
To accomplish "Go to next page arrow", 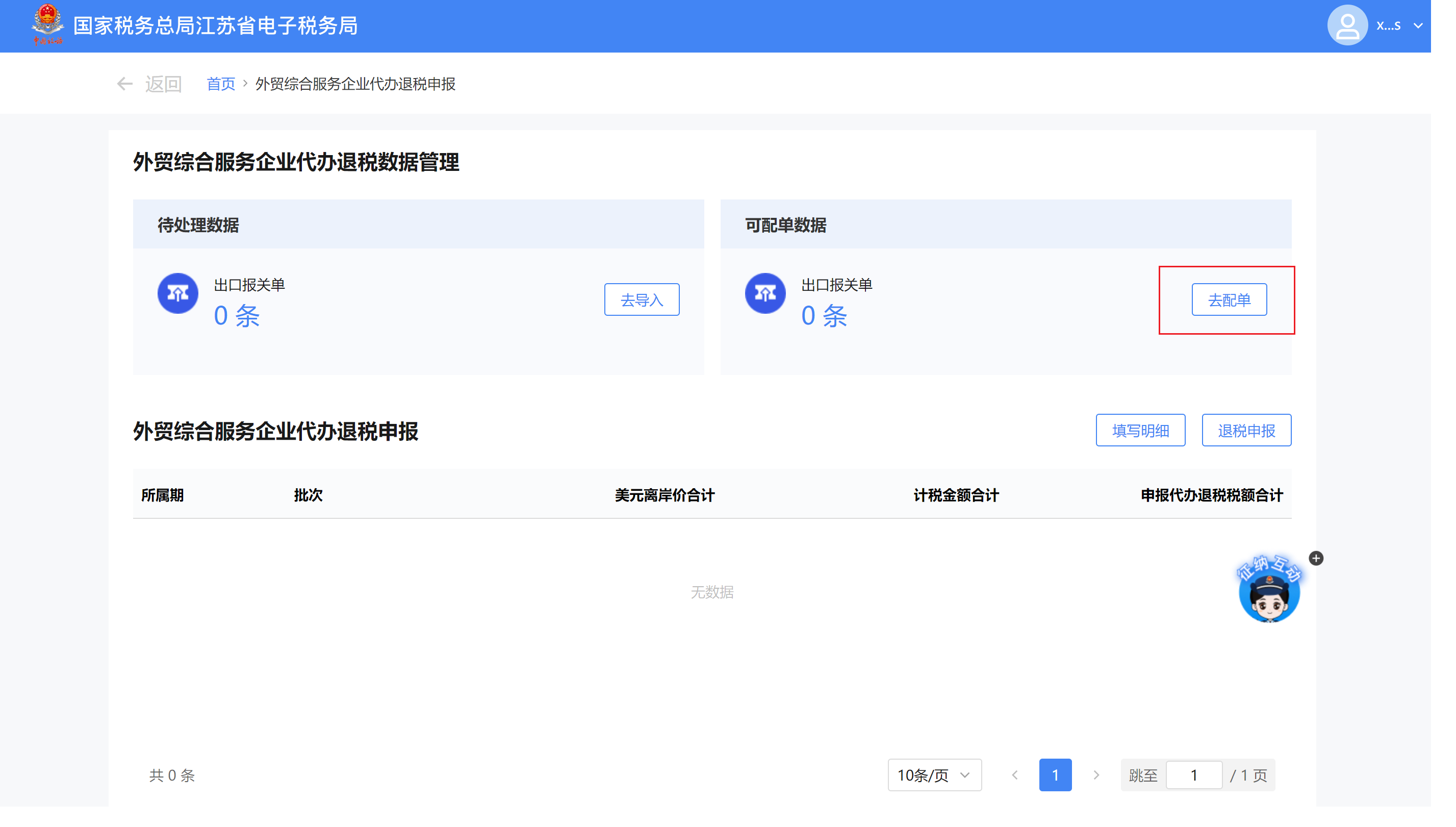I will click(1095, 775).
